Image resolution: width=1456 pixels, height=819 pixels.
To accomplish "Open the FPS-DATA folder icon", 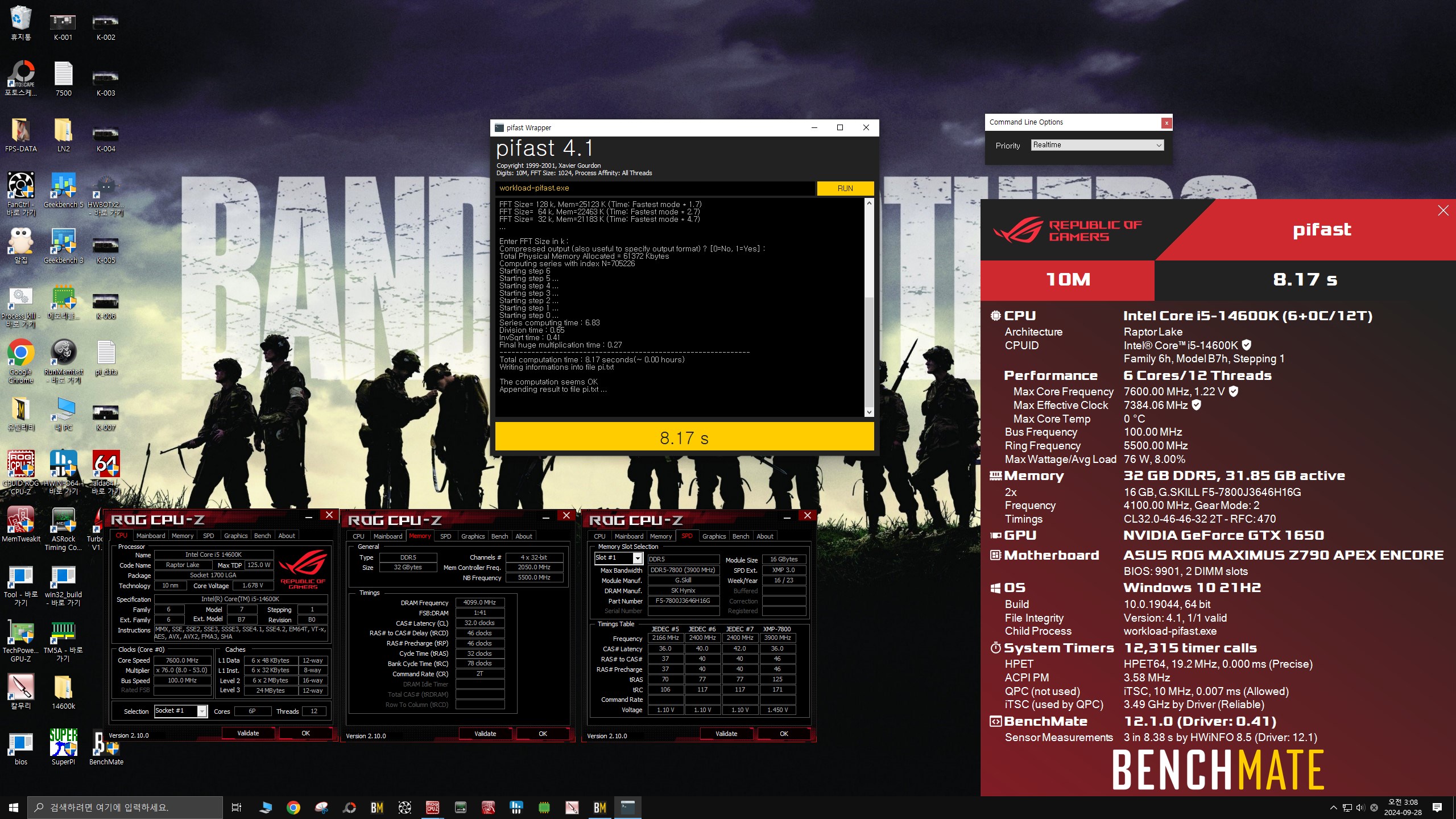I will coord(21,135).
